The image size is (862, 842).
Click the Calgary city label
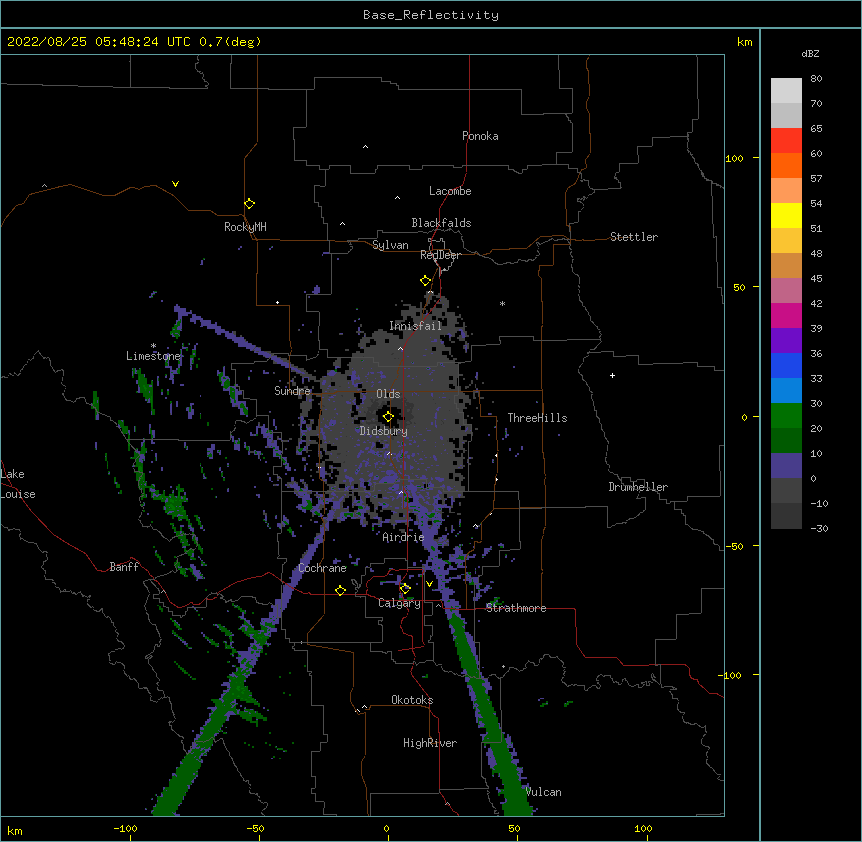399,603
